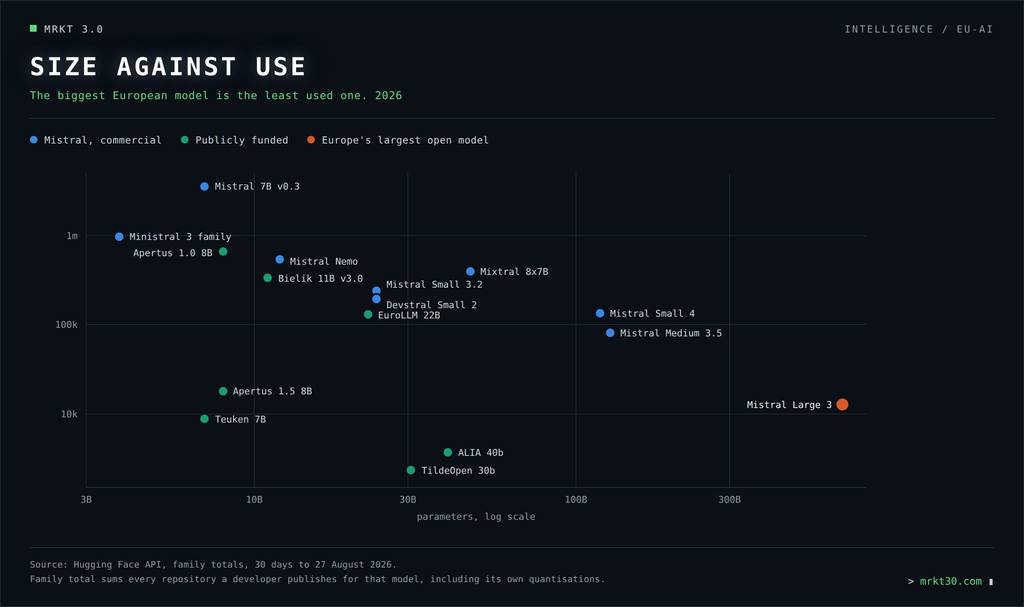Screen dimensions: 1024x607
Task: Click the MRKT 3.0 header text
Action: coord(73,29)
